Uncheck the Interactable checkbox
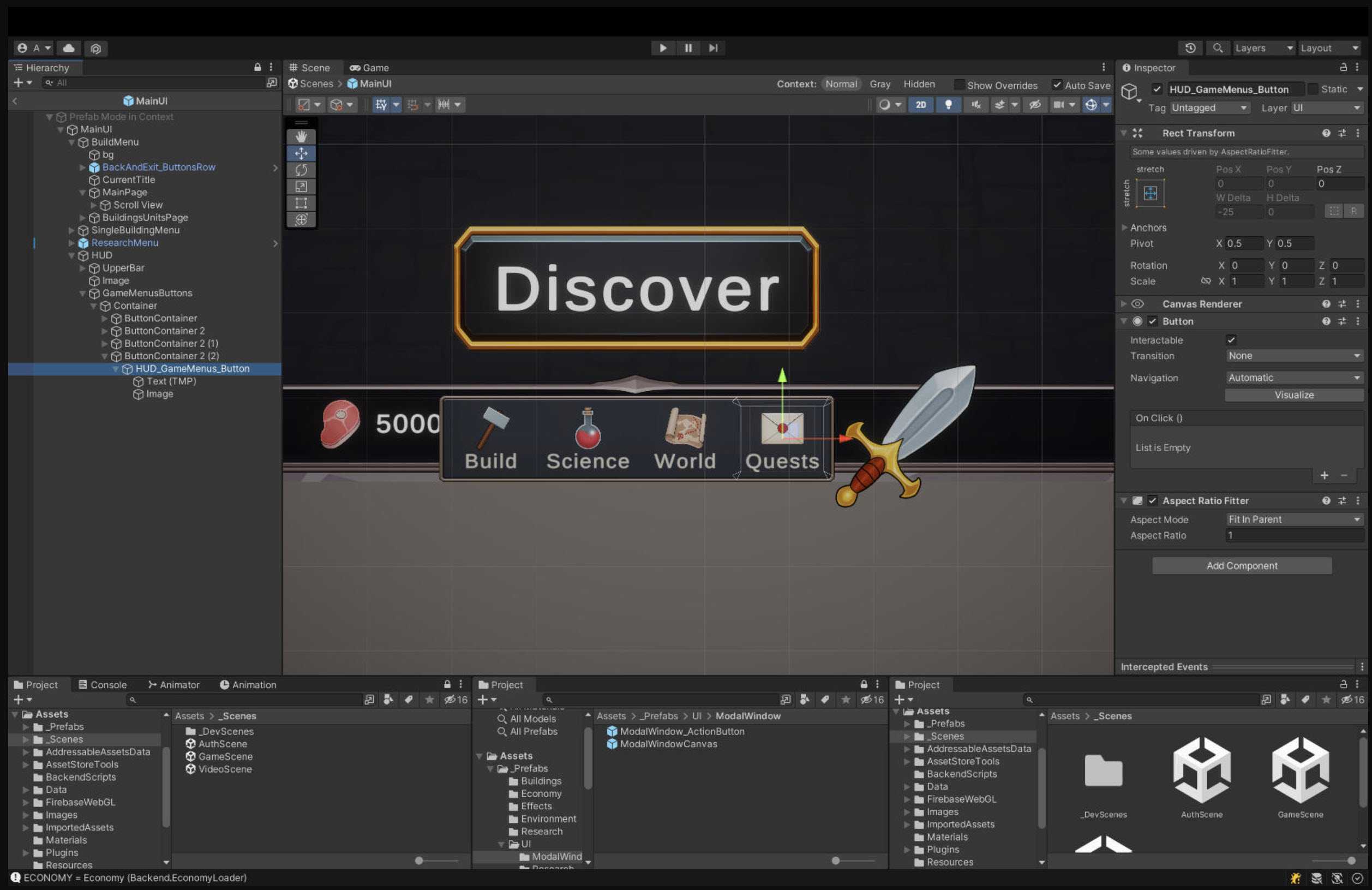This screenshot has width=1372, height=890. (1231, 341)
